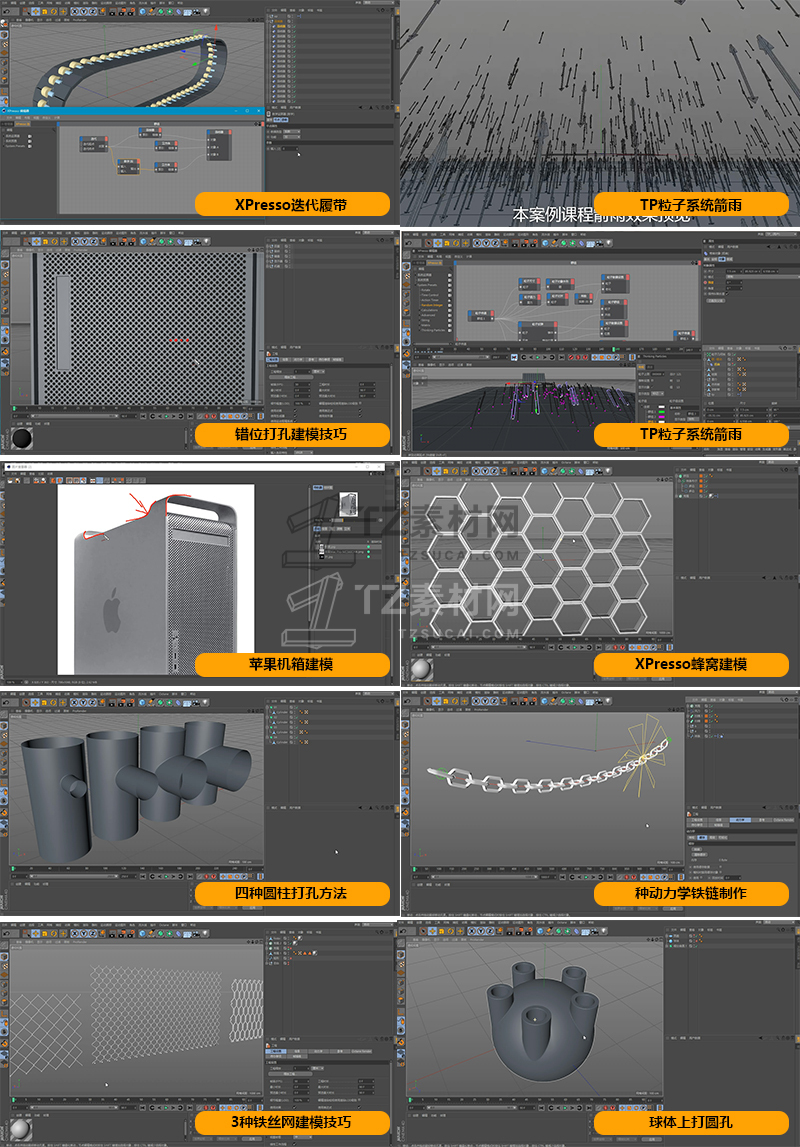Click red Record button in 种动力学铁链制作 timeline
Image resolution: width=800 pixels, height=1147 pixels.
(627, 877)
